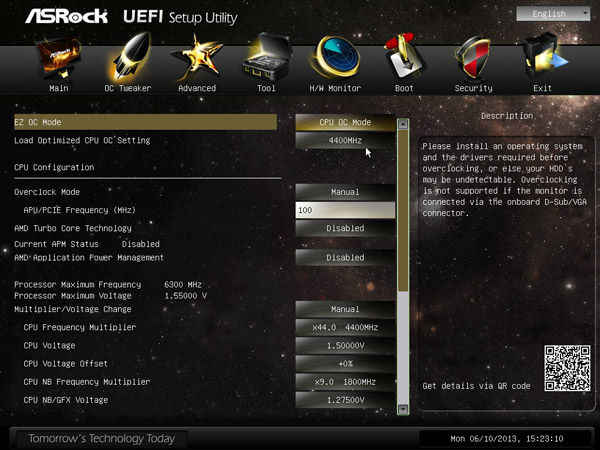Click the settings list scrollbar thumb
The height and width of the screenshot is (450, 600).
click(x=403, y=210)
